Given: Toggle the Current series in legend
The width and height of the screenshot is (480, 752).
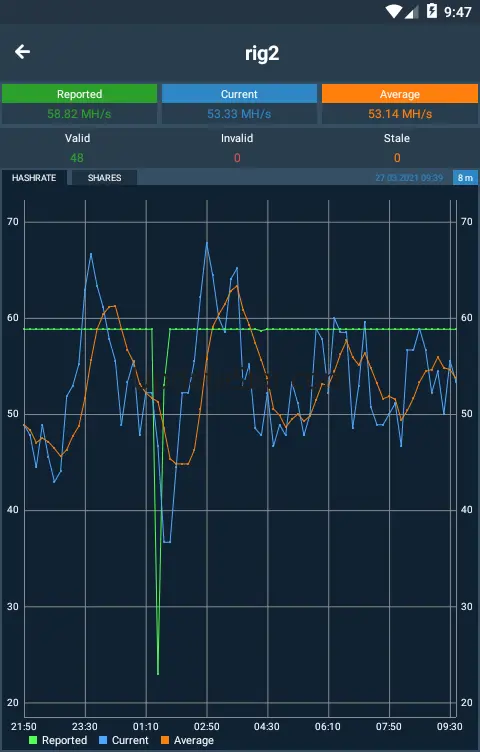Looking at the screenshot, I should coord(124,740).
